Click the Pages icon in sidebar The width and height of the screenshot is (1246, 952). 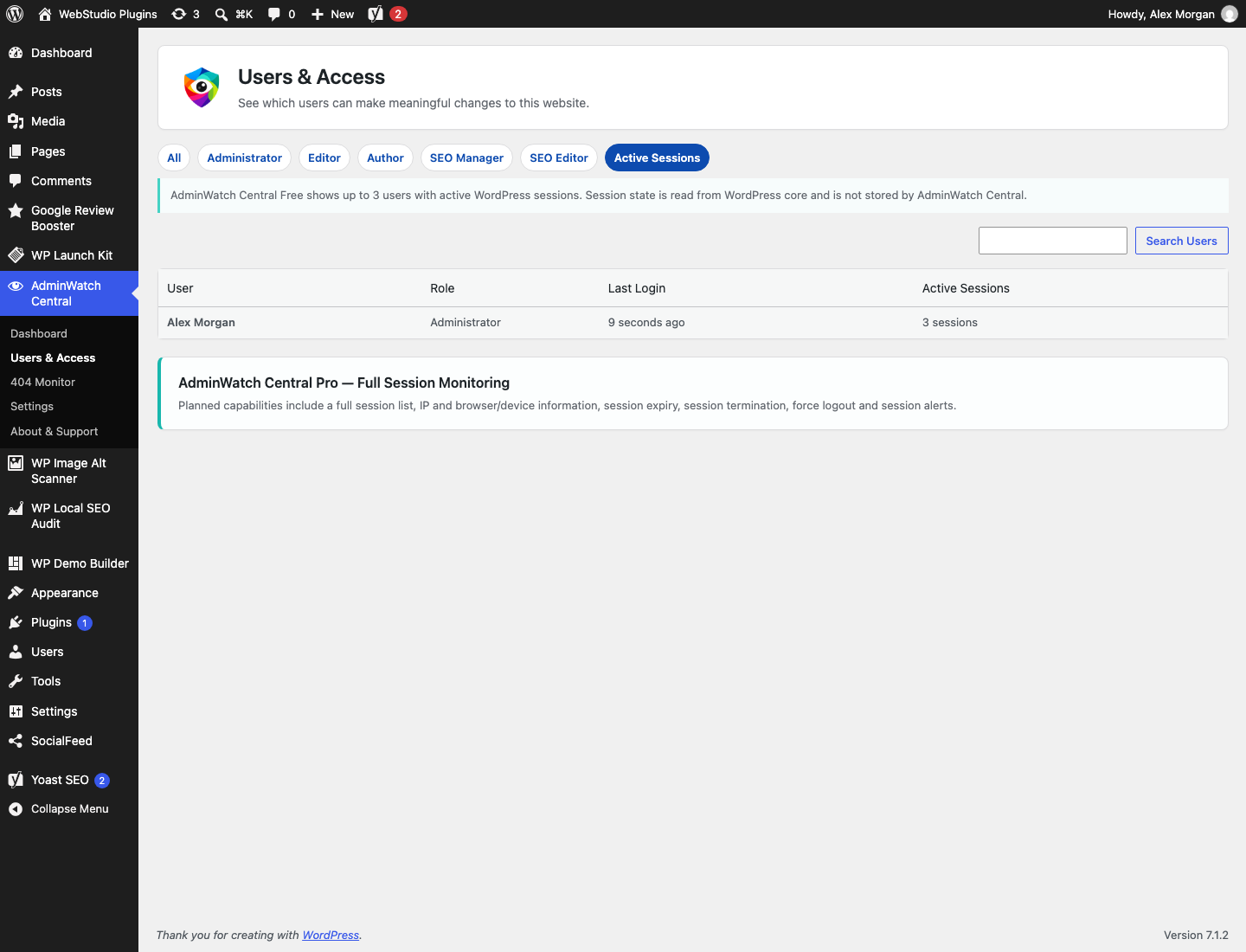point(16,151)
